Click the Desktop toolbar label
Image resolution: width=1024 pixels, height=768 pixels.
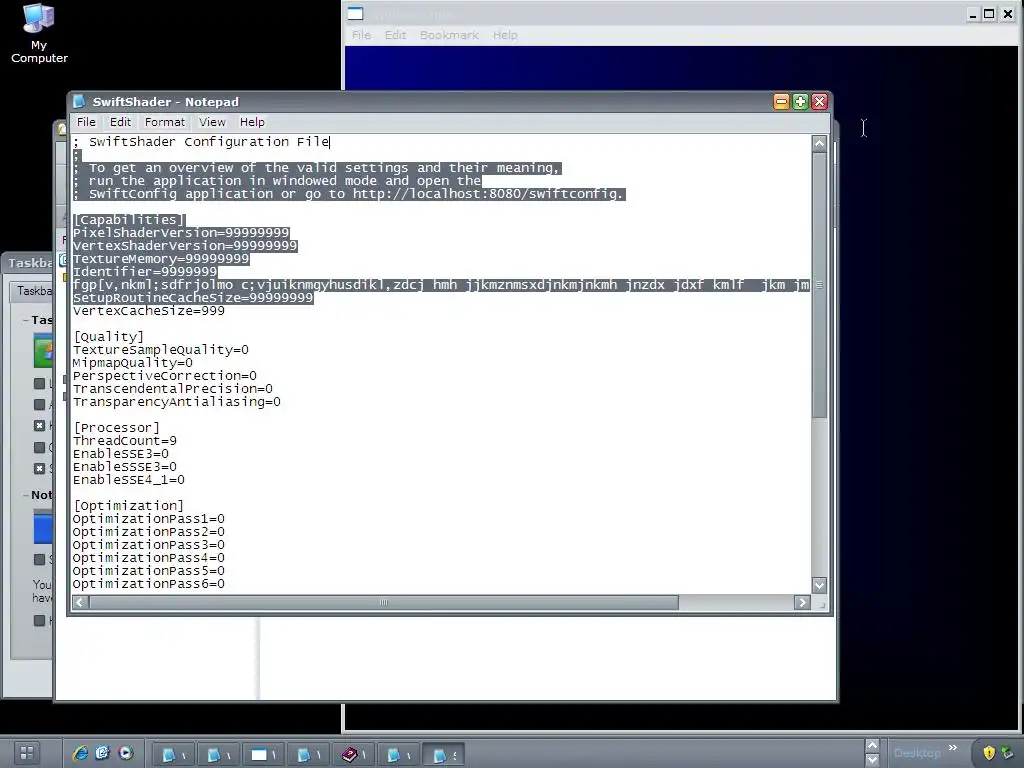pos(917,754)
